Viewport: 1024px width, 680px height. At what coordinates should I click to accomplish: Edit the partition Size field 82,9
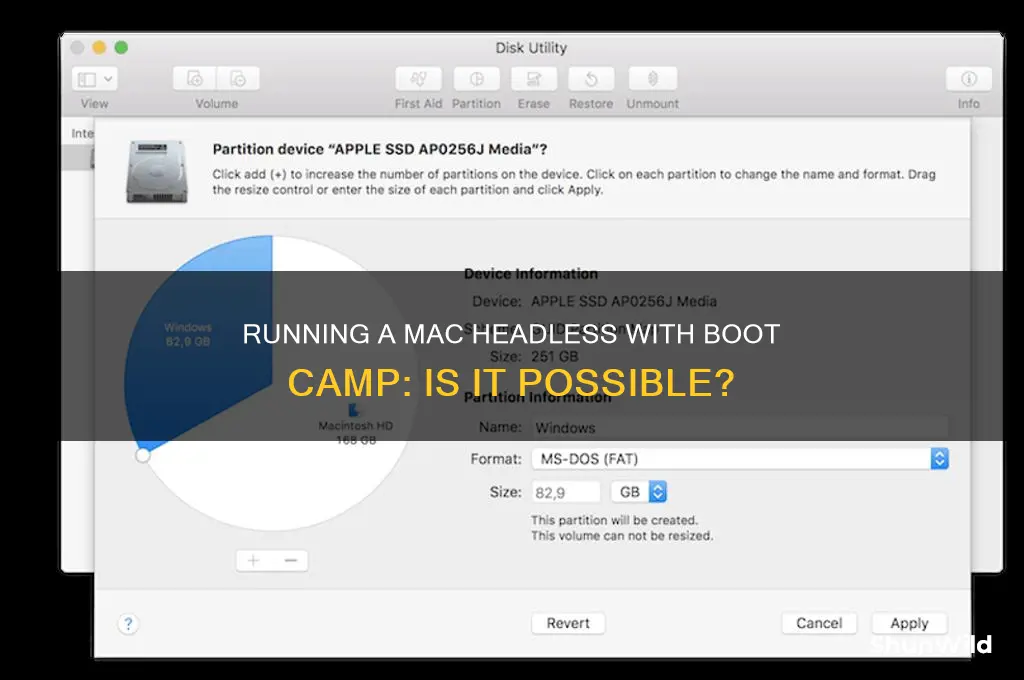565,492
